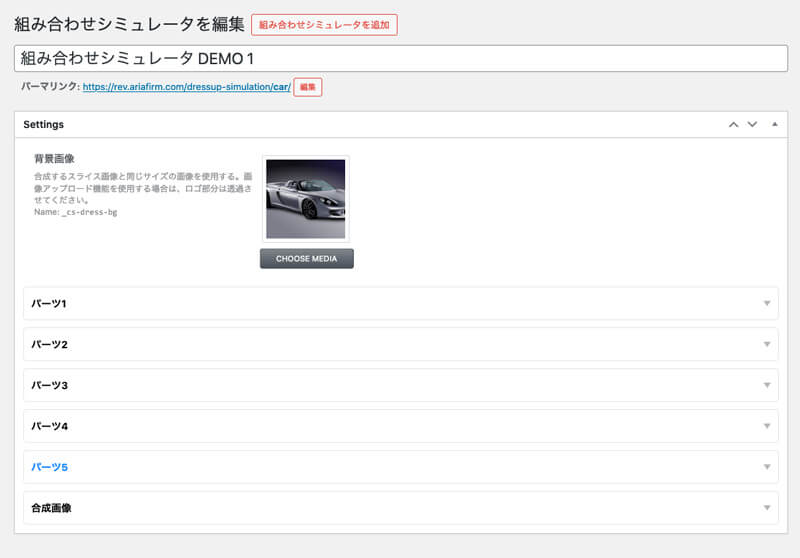
Task: Expand the 合成画像 section arrow
Action: 767,508
